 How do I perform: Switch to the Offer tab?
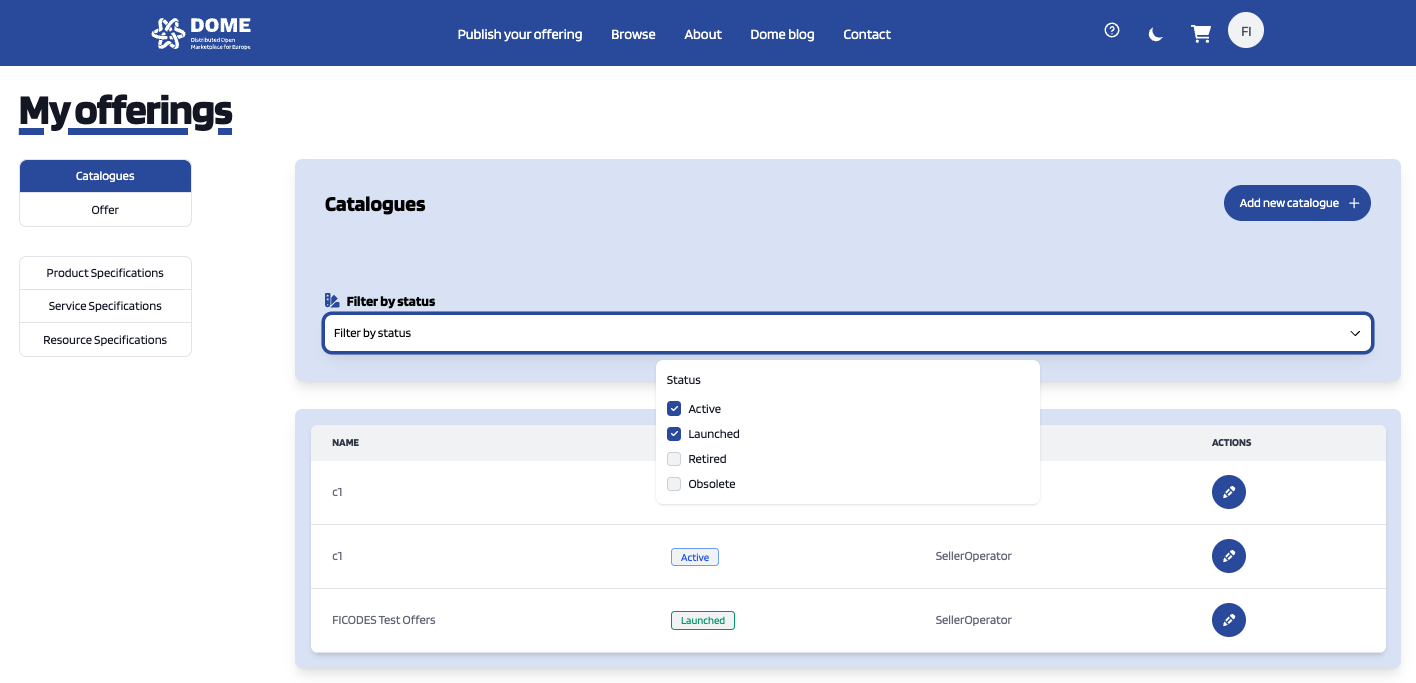click(x=105, y=210)
